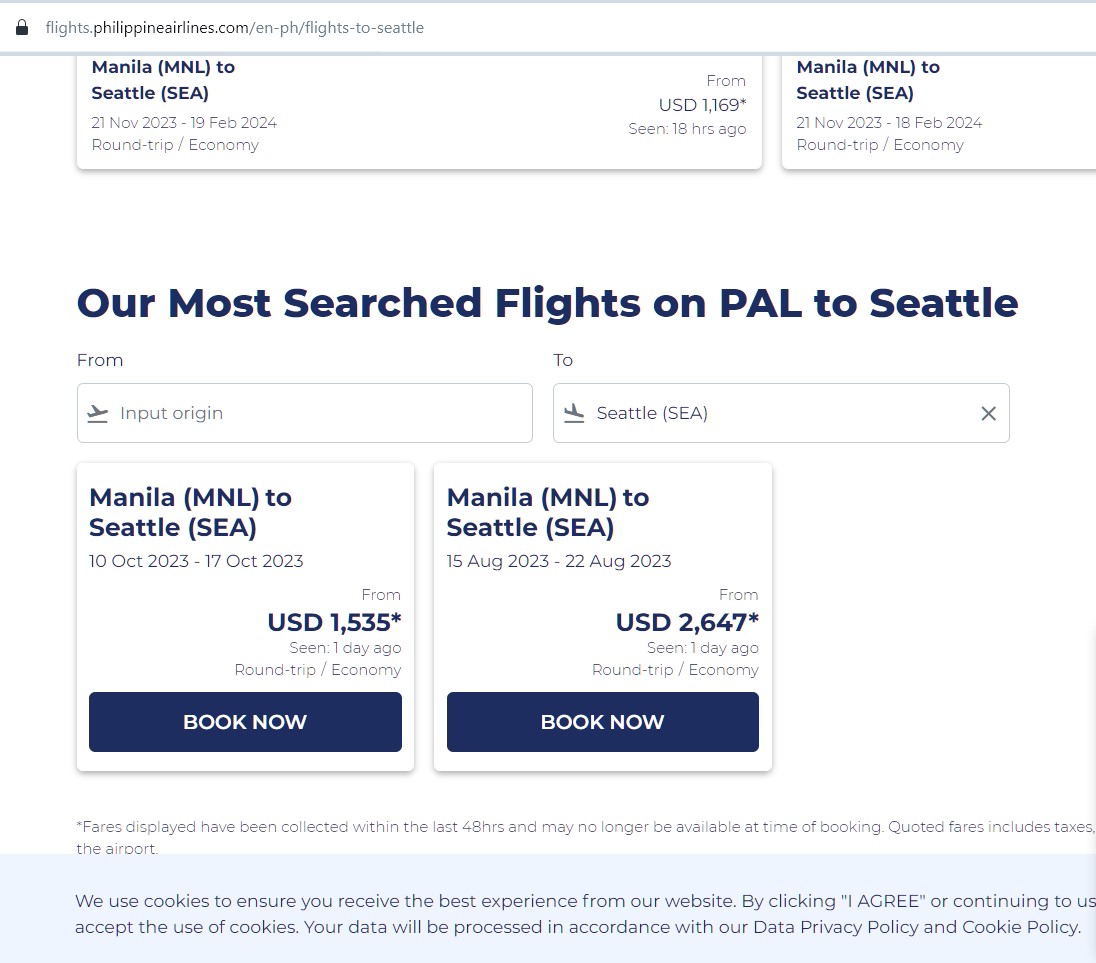1096x963 pixels.
Task: Focus the Input origin field
Action: coord(320,413)
